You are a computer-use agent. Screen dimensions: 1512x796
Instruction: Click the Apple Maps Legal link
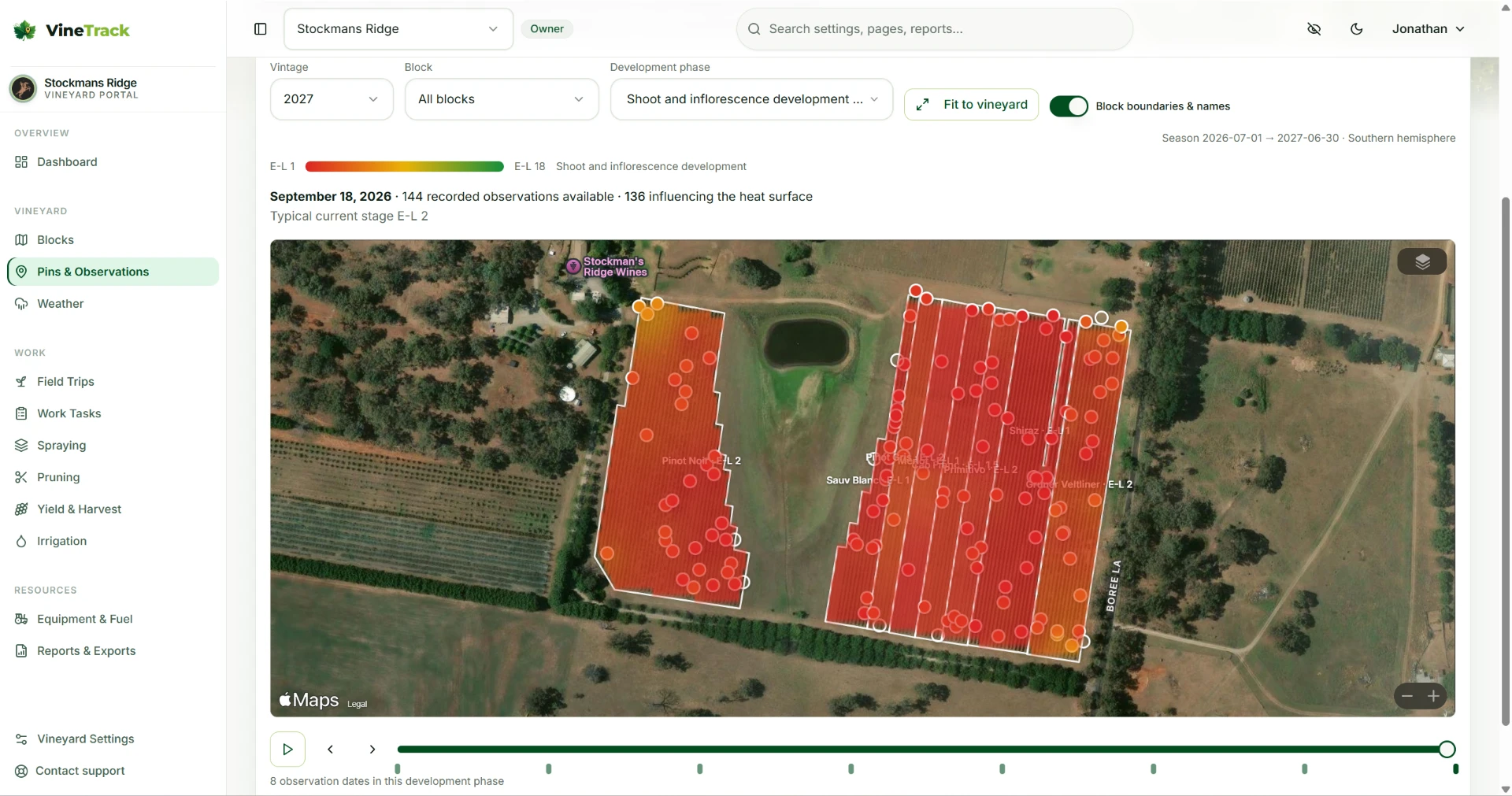(x=358, y=704)
